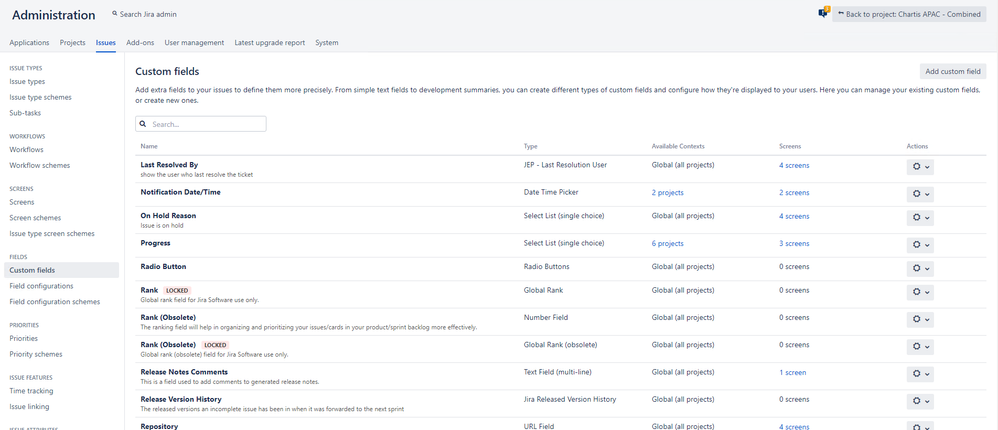Open Priority schemes in sidebar

coord(36,354)
